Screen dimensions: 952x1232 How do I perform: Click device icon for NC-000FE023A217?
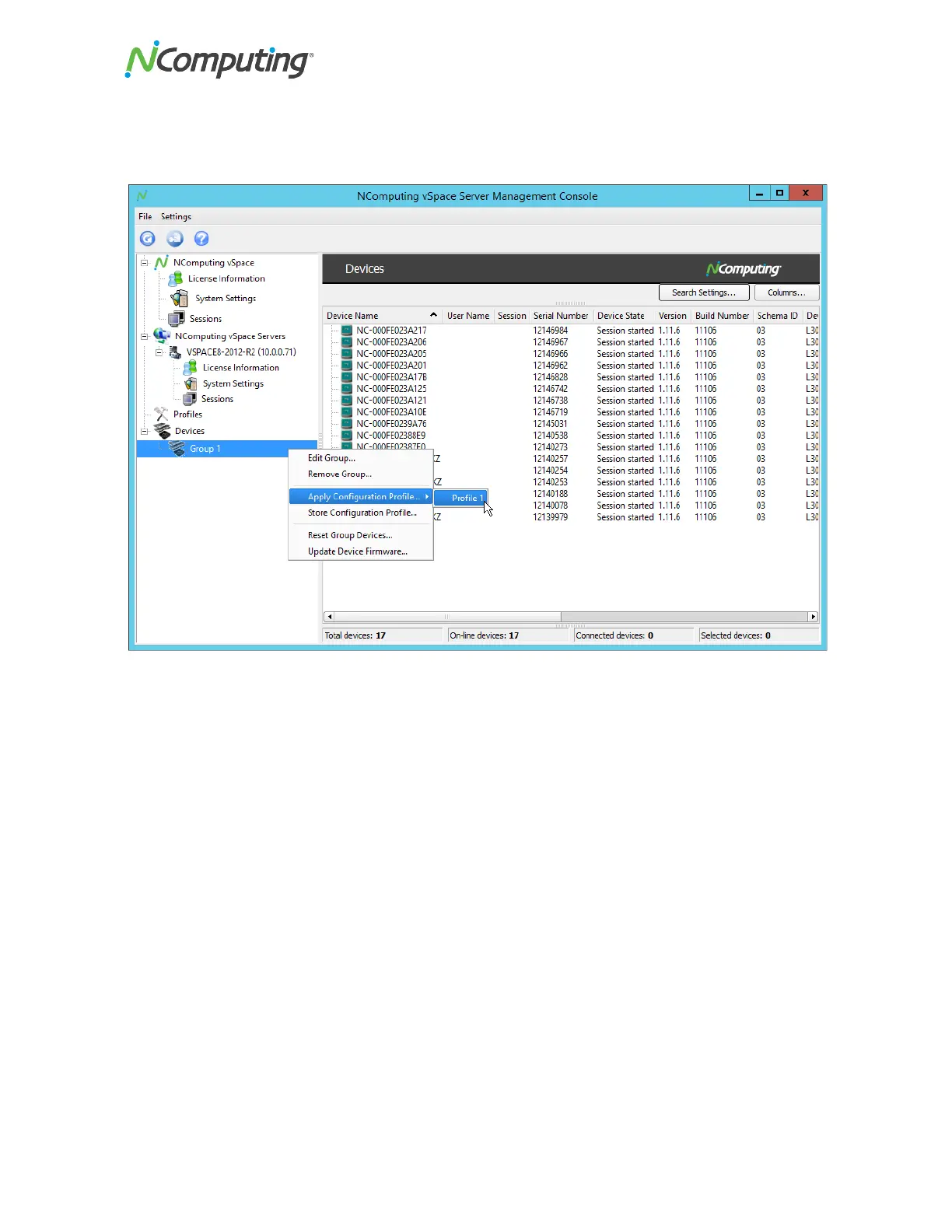tap(347, 331)
